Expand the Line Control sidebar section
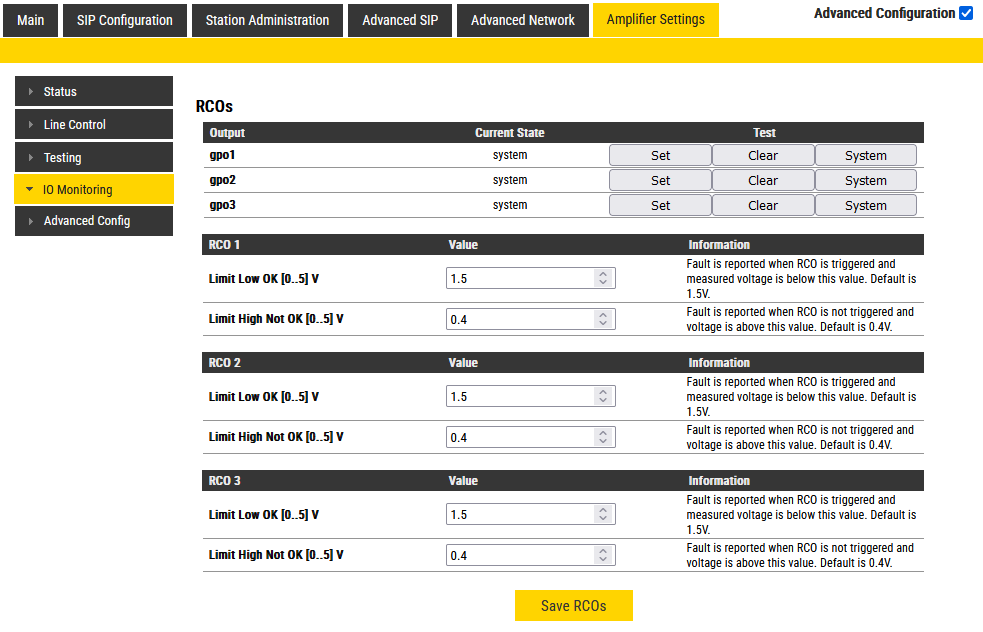This screenshot has width=983, height=632. coord(94,125)
